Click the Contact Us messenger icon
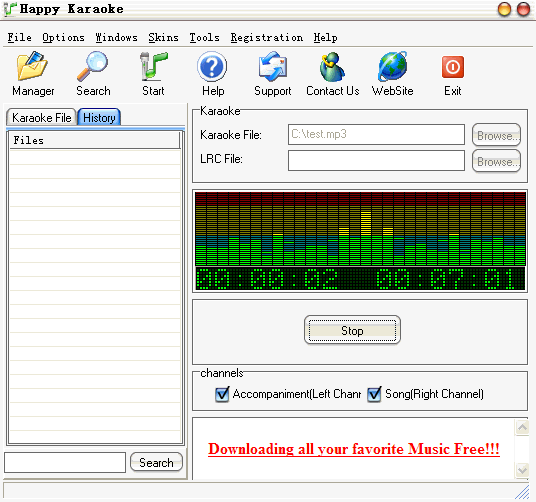Screen dimensions: 536x502 point(332,66)
